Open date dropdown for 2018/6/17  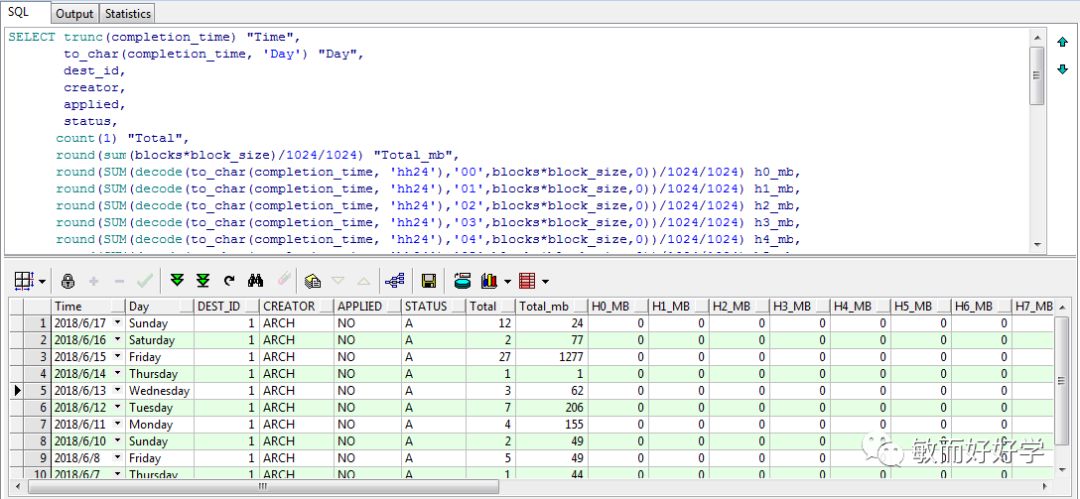pyautogui.click(x=118, y=323)
